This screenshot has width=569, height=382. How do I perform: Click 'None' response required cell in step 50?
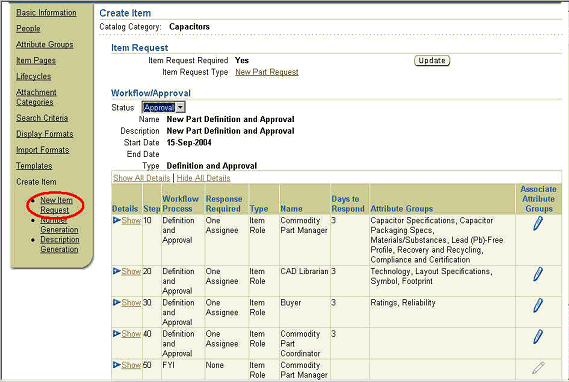tap(214, 365)
